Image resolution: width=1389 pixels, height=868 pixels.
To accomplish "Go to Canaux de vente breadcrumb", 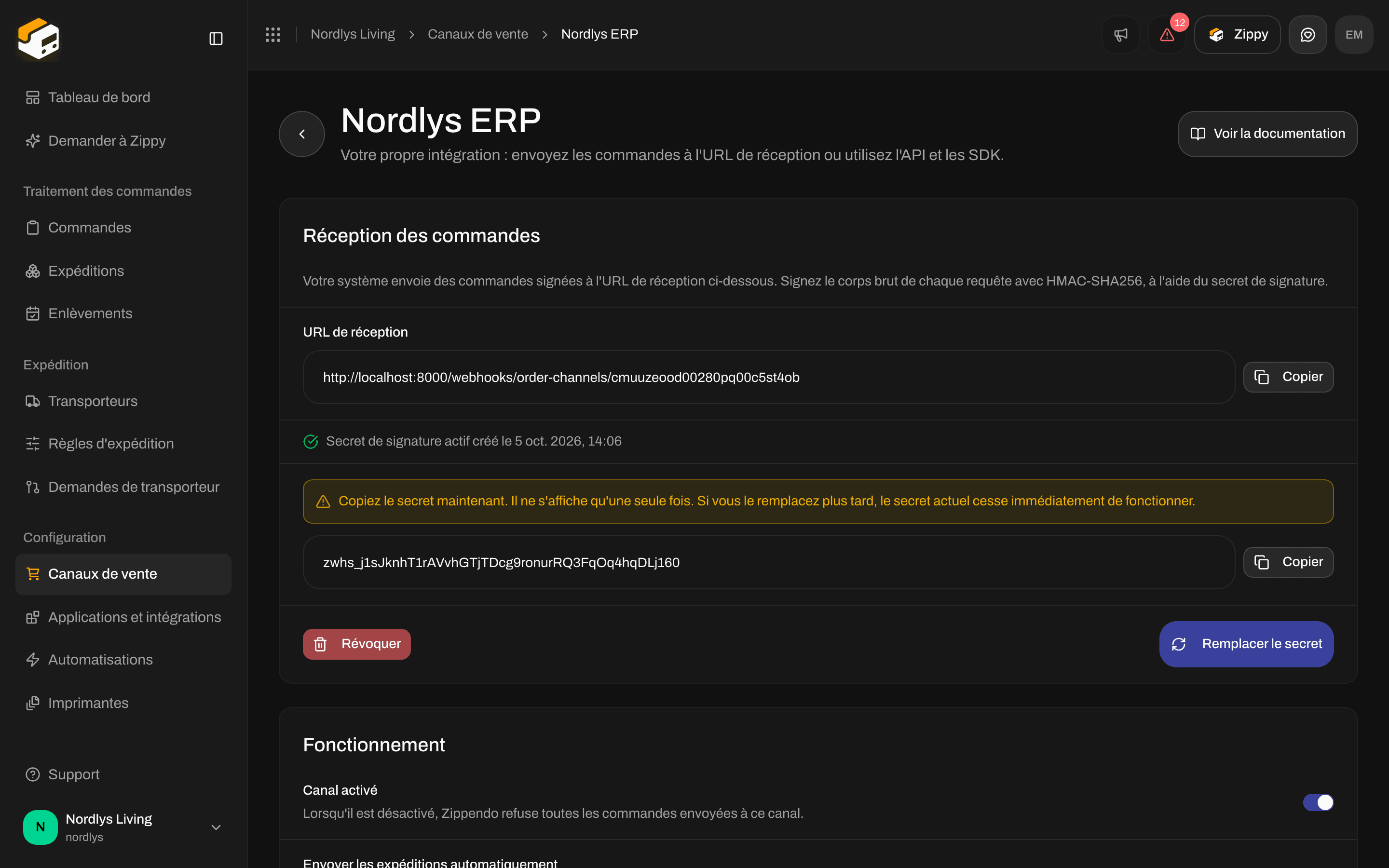I will (x=477, y=34).
